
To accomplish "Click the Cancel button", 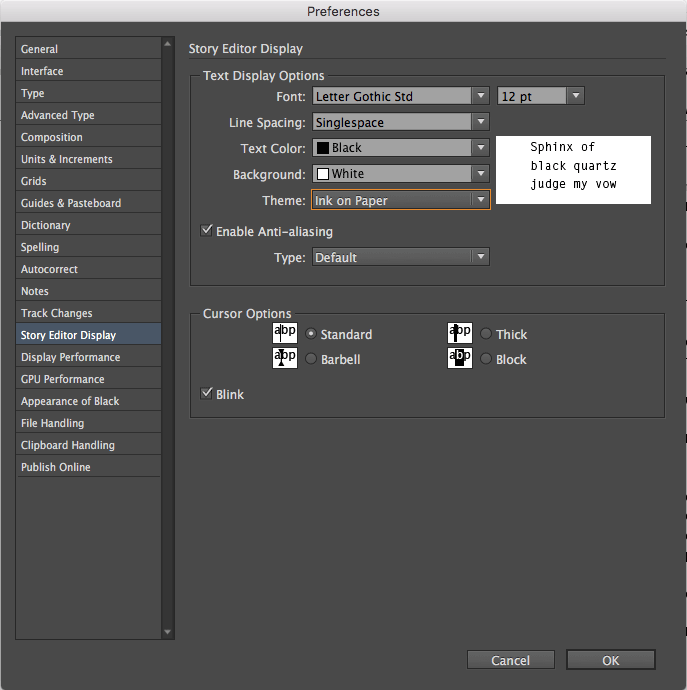I will [511, 660].
